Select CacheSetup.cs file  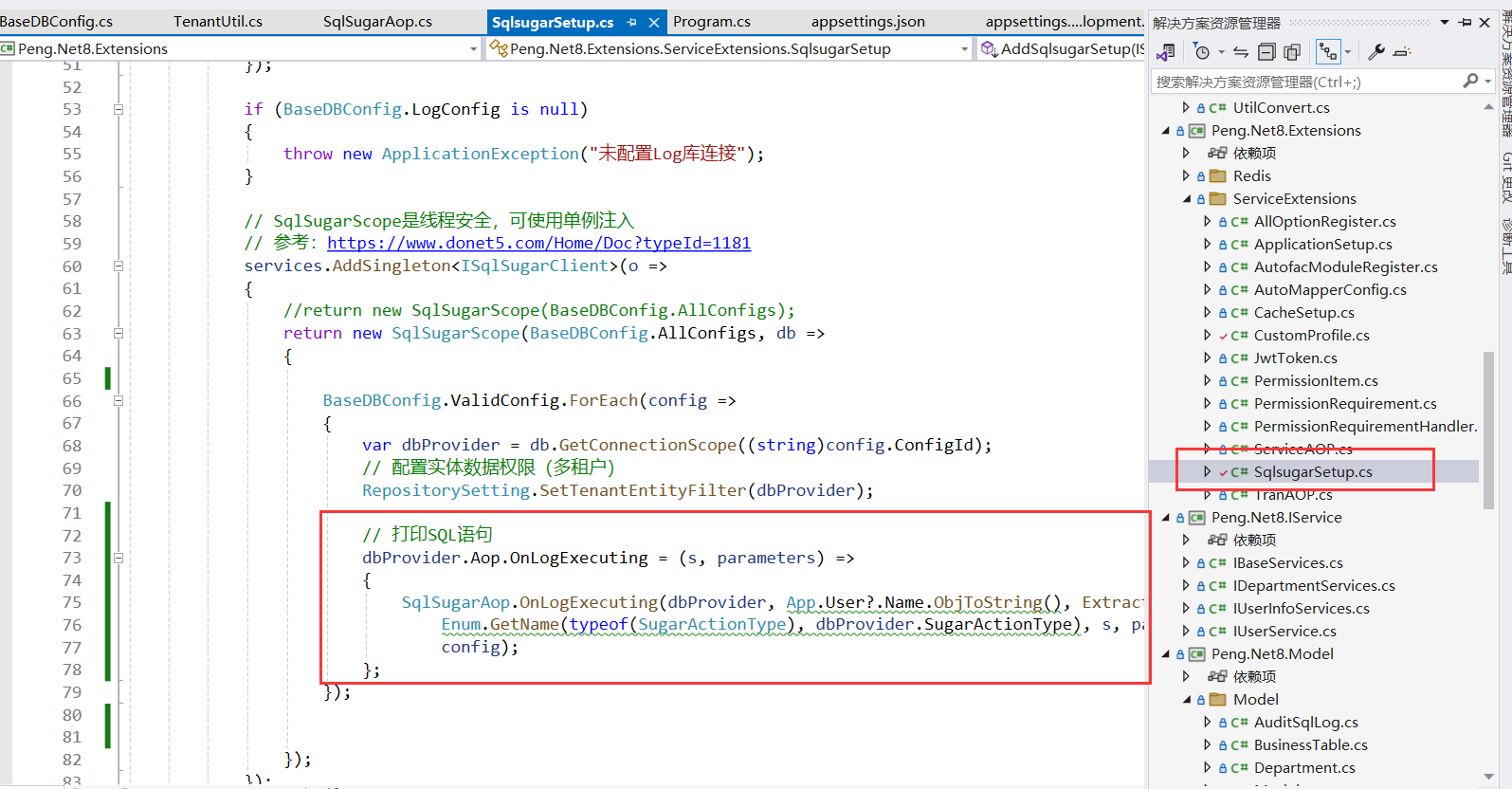1303,313
